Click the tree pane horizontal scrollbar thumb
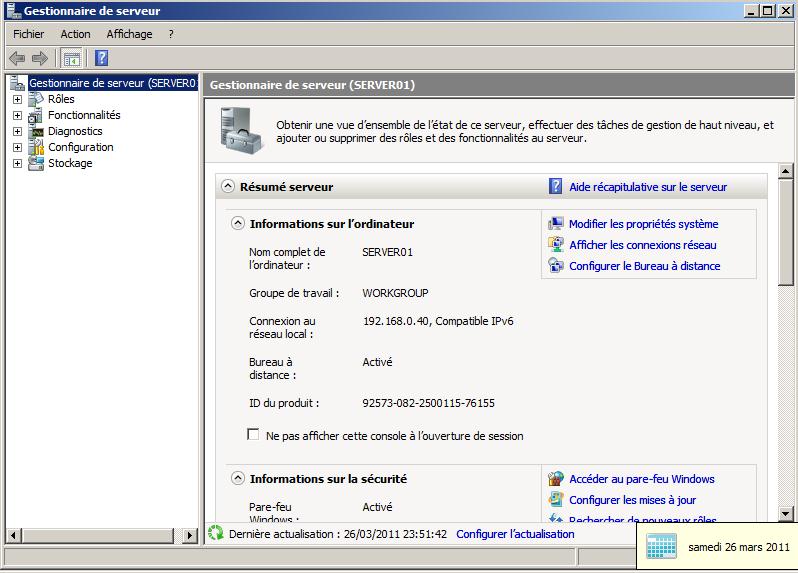Viewport: 798px width, 573px height. tap(98, 535)
